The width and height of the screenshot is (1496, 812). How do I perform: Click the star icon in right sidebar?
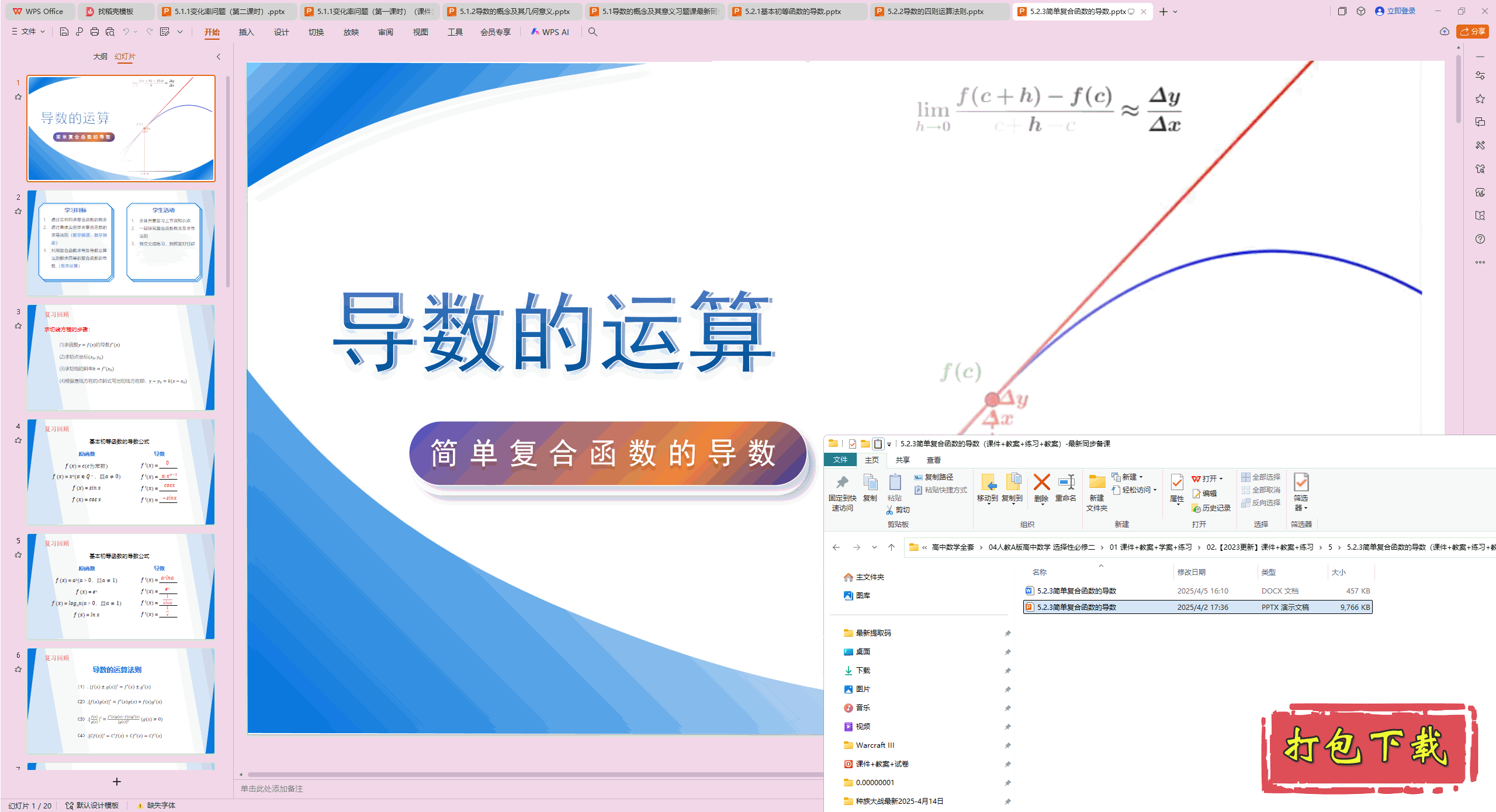tap(1480, 99)
